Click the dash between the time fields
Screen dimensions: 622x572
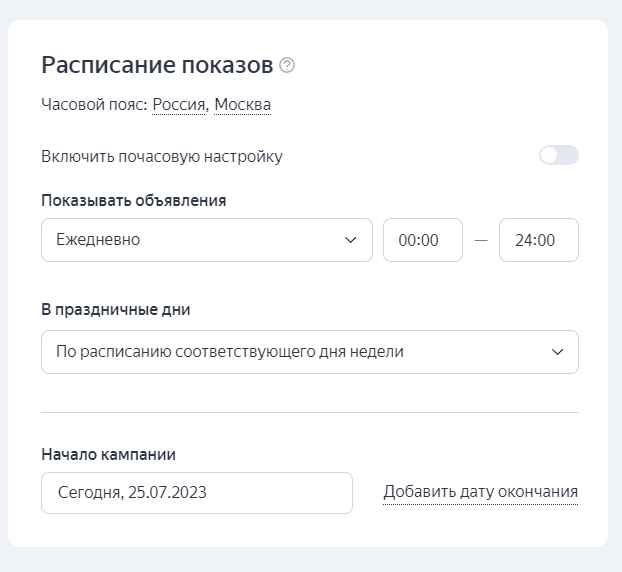[481, 240]
